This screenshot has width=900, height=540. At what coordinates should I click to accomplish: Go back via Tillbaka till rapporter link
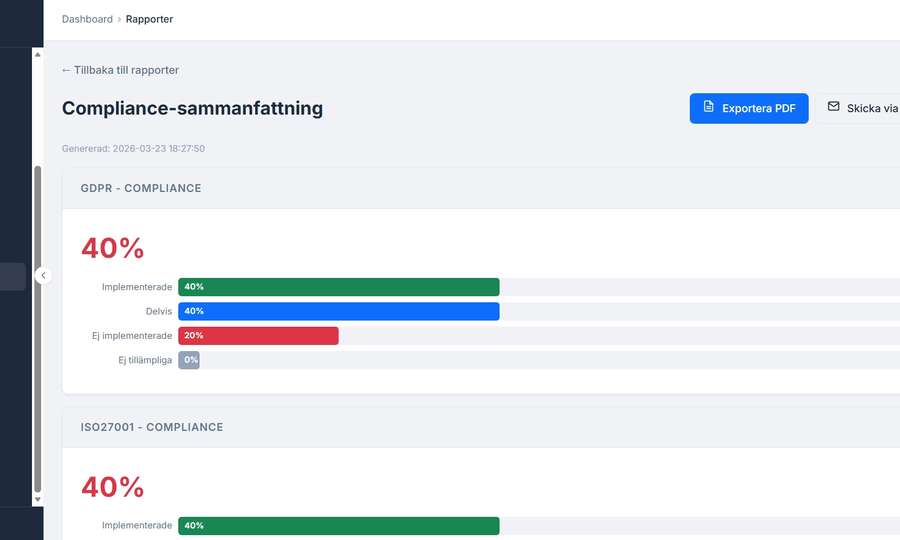(126, 70)
